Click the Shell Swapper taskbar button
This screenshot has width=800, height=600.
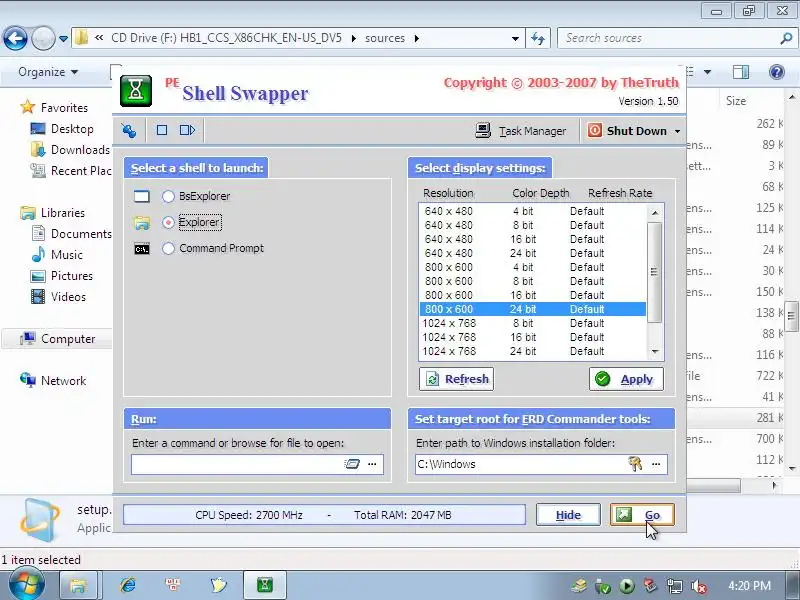click(x=265, y=585)
